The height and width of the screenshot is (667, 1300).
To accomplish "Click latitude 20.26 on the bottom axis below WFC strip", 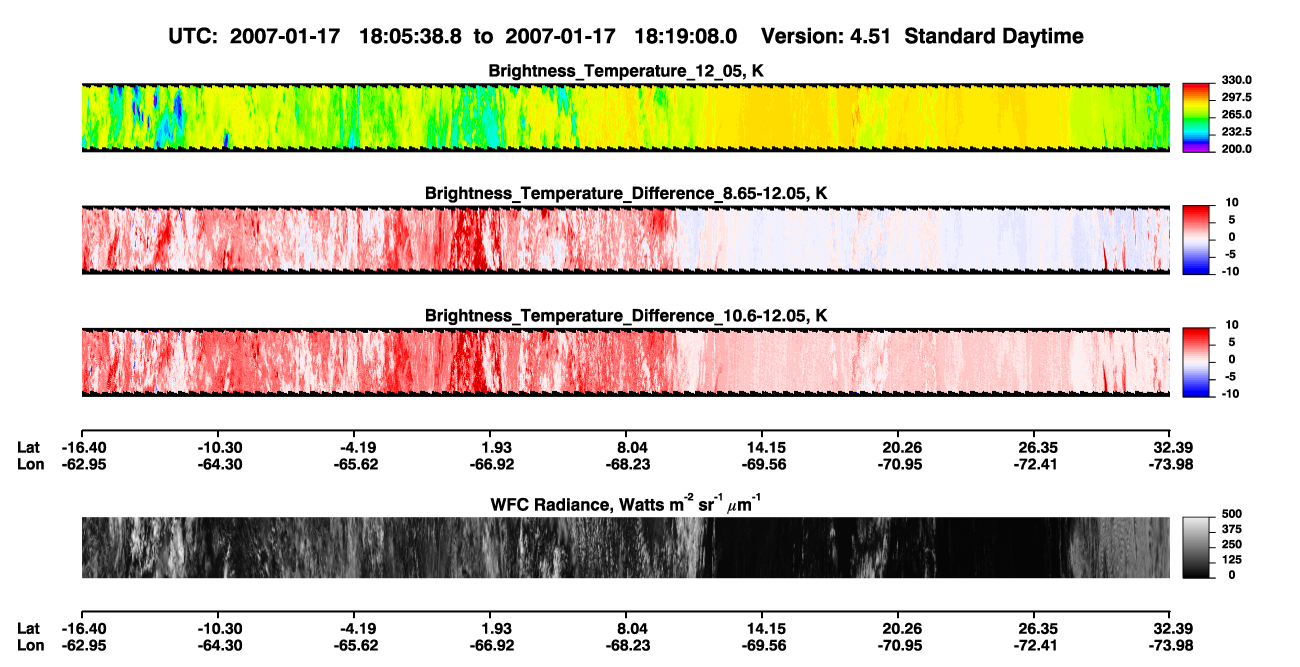I will point(898,628).
